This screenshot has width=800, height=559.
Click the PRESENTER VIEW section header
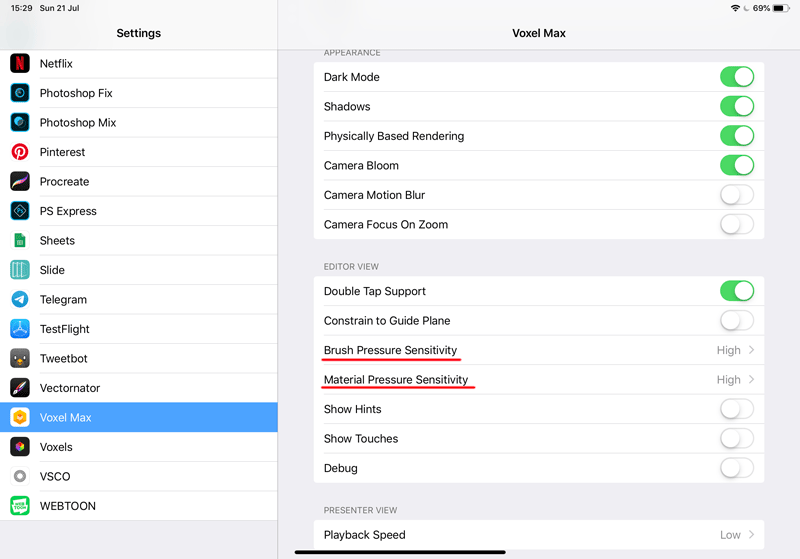tap(360, 511)
